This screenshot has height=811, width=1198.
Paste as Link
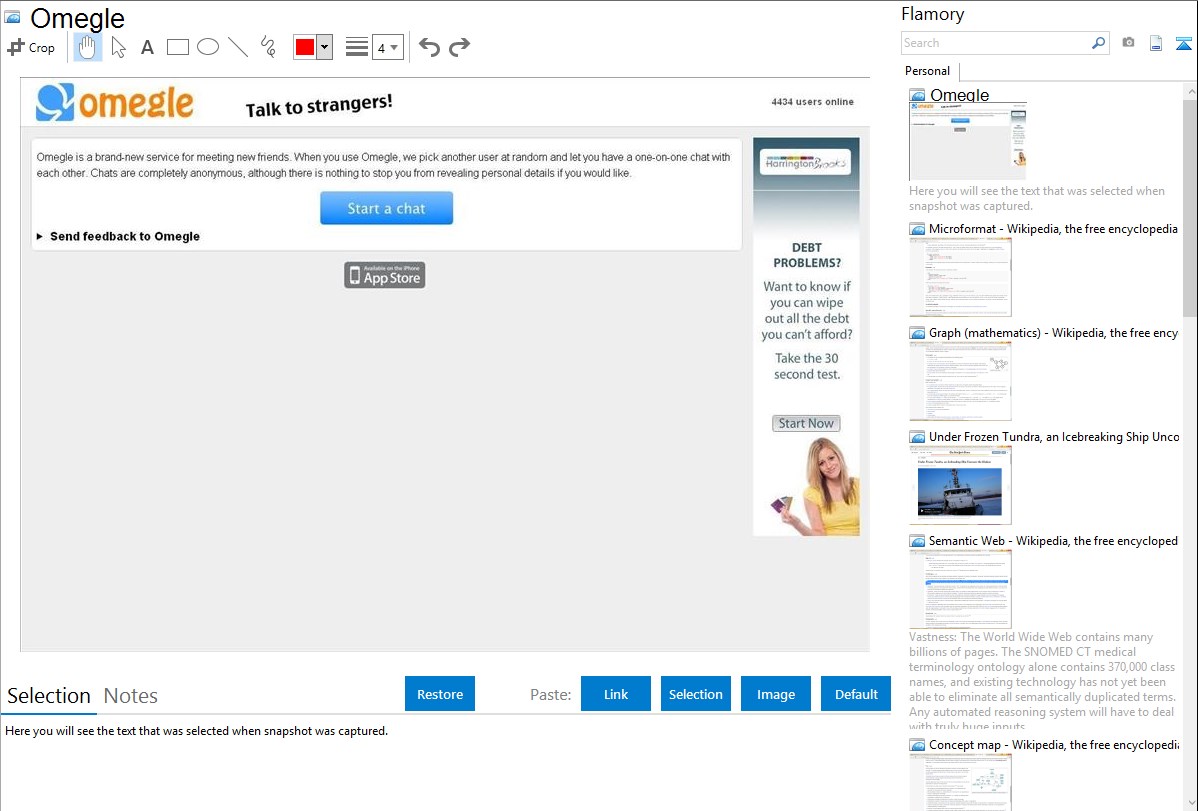pyautogui.click(x=616, y=693)
